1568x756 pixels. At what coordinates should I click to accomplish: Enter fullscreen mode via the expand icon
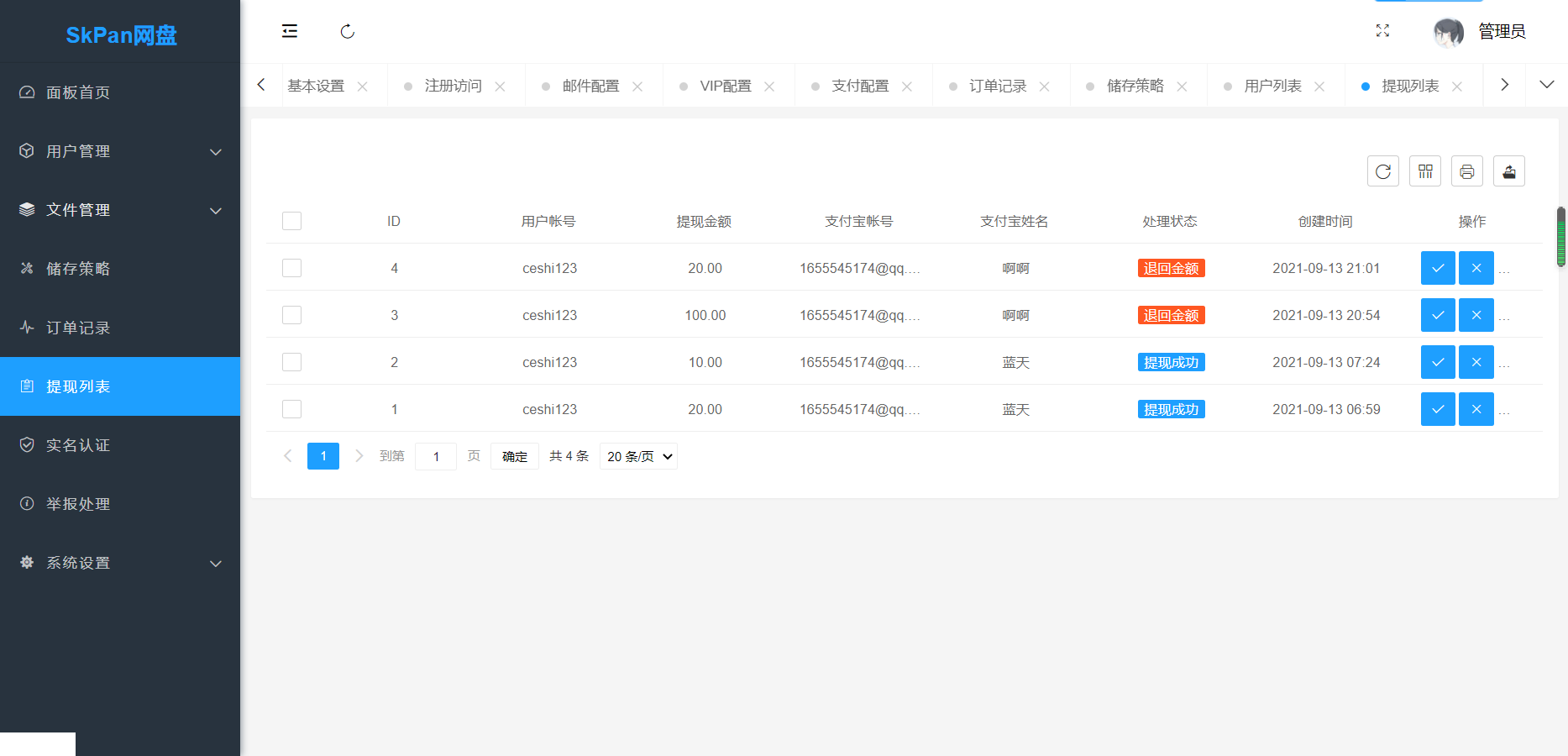click(1382, 31)
